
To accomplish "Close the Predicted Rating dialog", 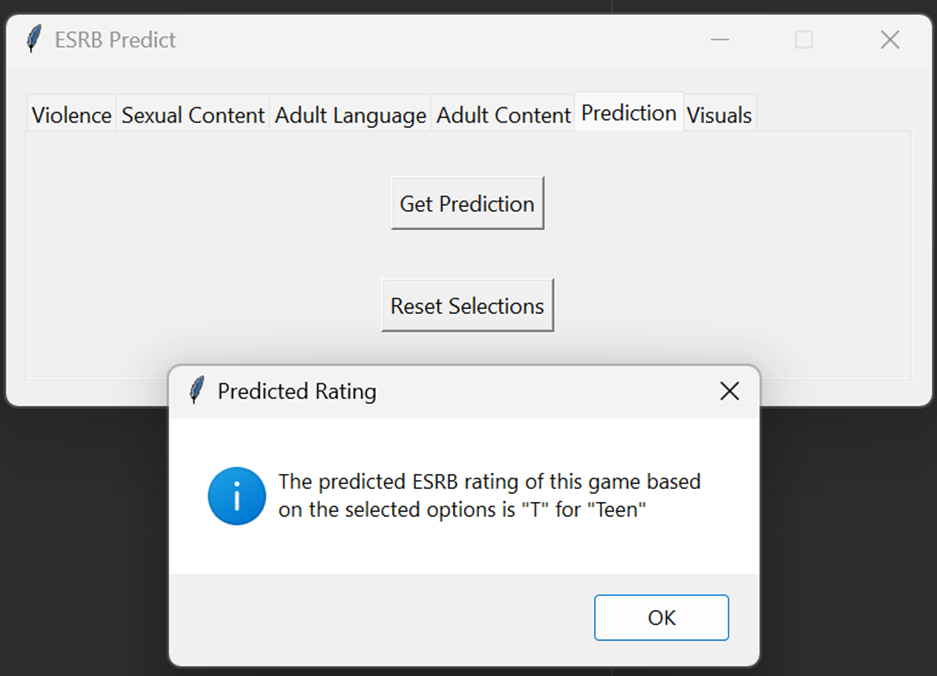I will click(729, 391).
